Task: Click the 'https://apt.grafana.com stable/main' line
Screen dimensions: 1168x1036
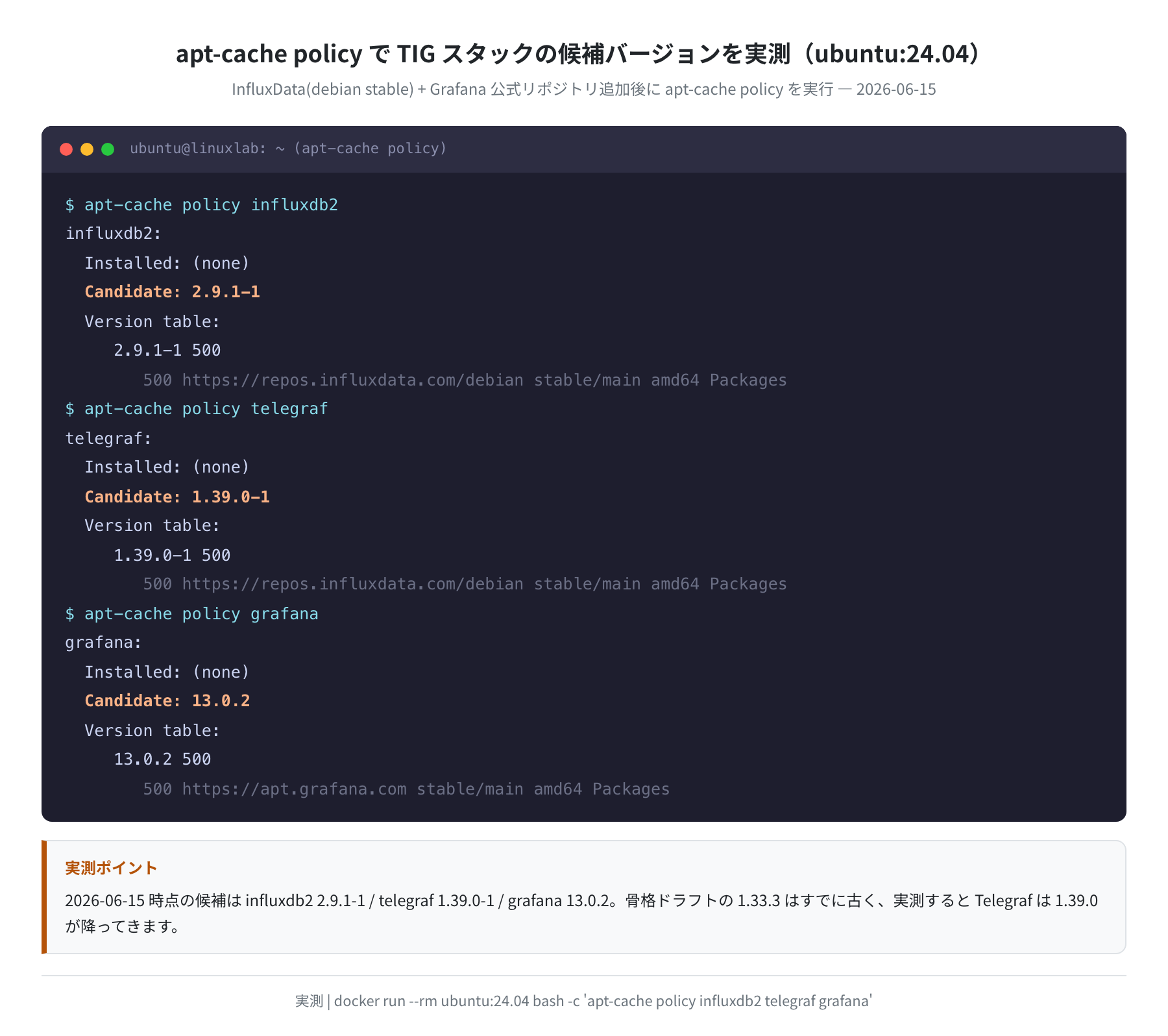Action: click(406, 789)
